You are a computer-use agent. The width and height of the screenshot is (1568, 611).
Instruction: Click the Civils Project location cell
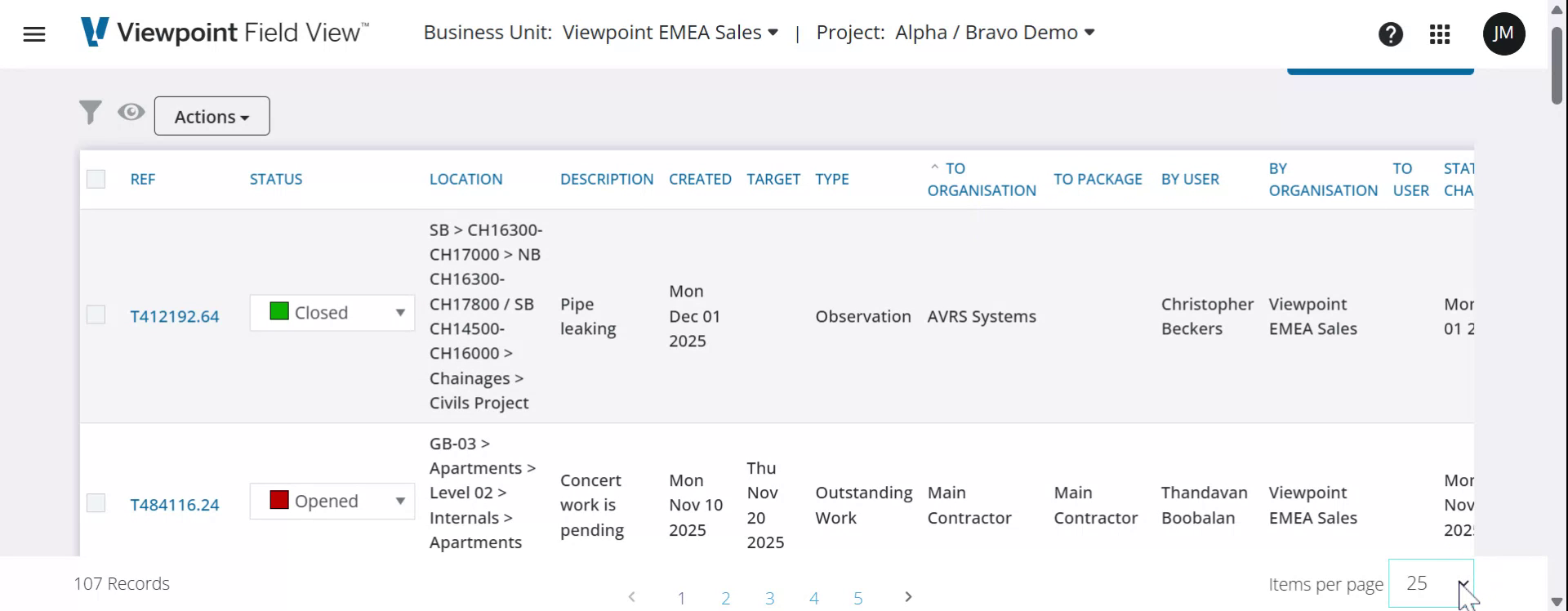[x=486, y=316]
